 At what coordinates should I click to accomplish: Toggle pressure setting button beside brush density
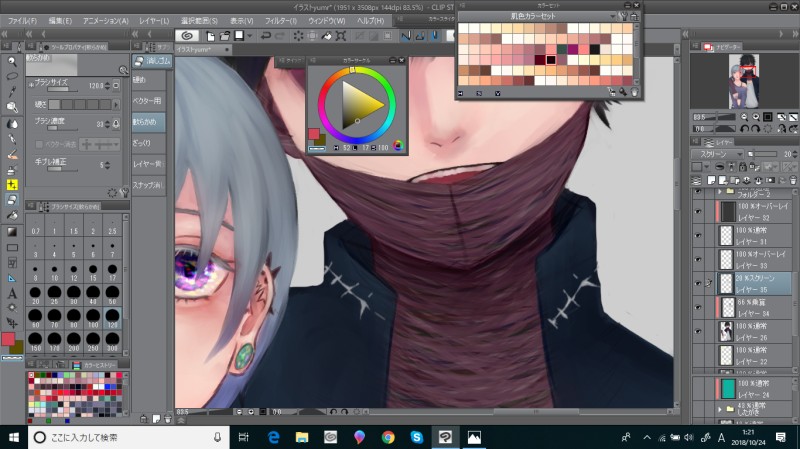pos(116,124)
